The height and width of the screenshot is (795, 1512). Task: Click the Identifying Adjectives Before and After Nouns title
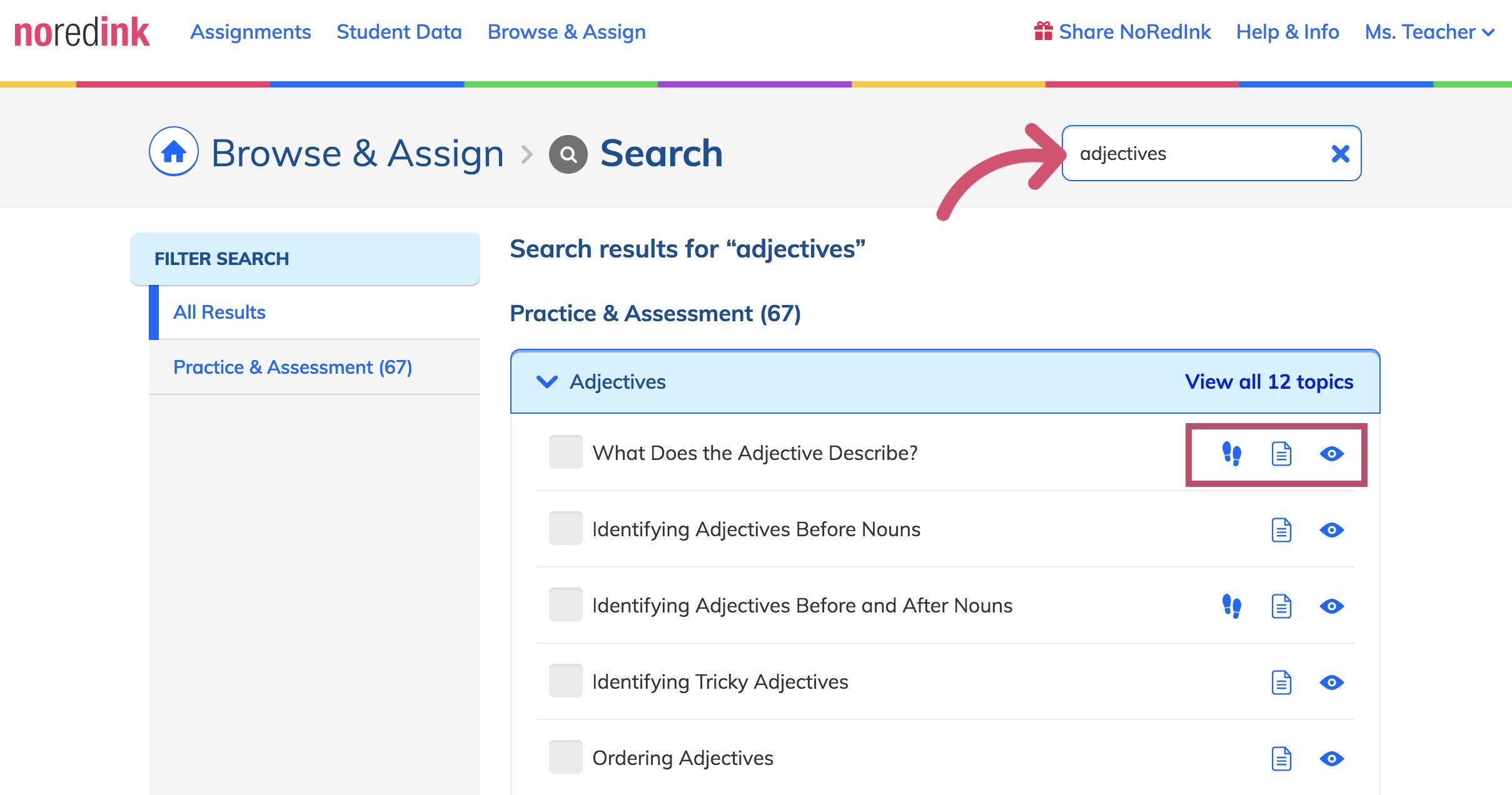coord(802,606)
